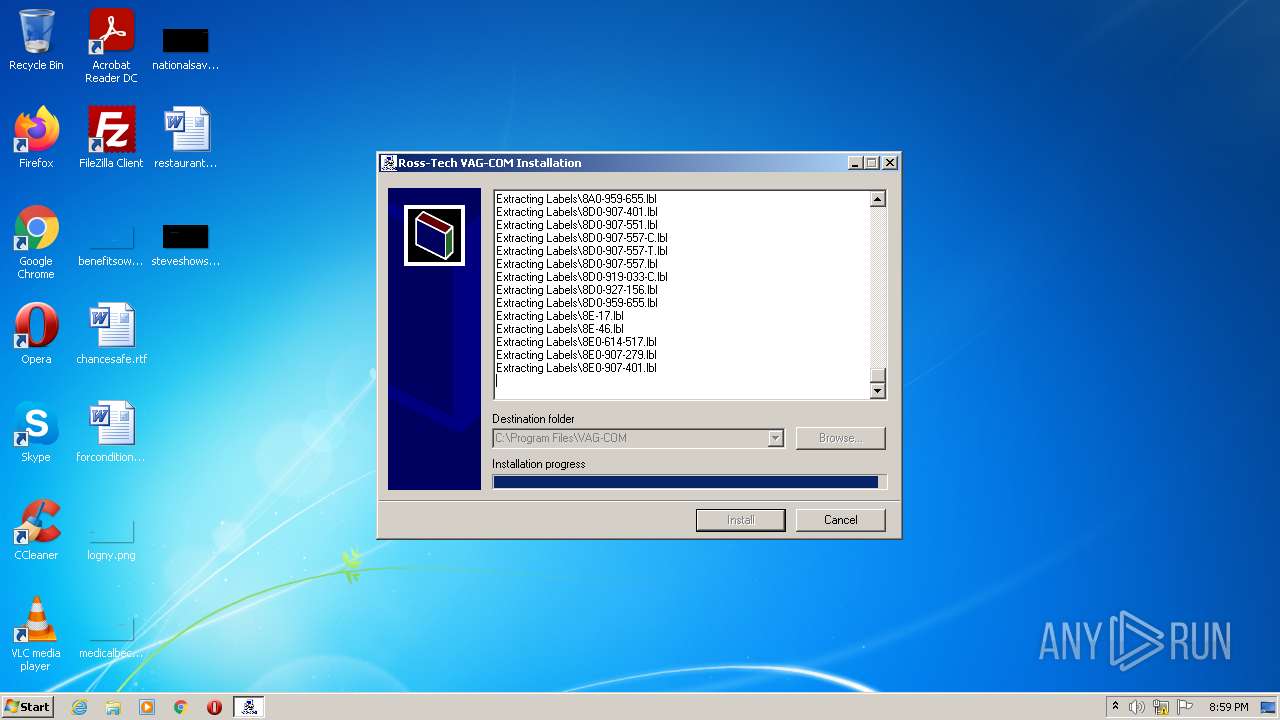Open Windows Explorer taskbar icon
This screenshot has height=720, width=1280.
tap(113, 707)
